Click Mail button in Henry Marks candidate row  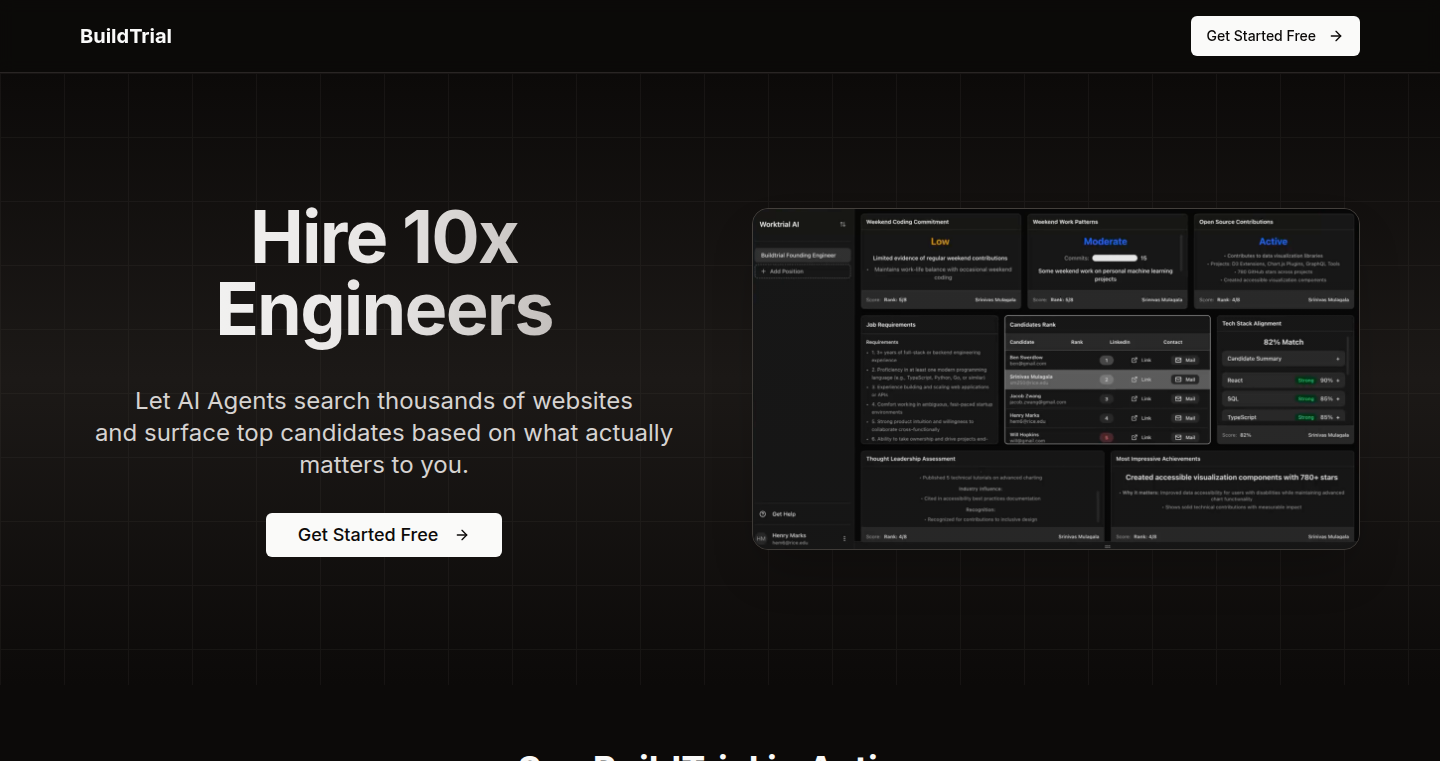click(x=1185, y=418)
